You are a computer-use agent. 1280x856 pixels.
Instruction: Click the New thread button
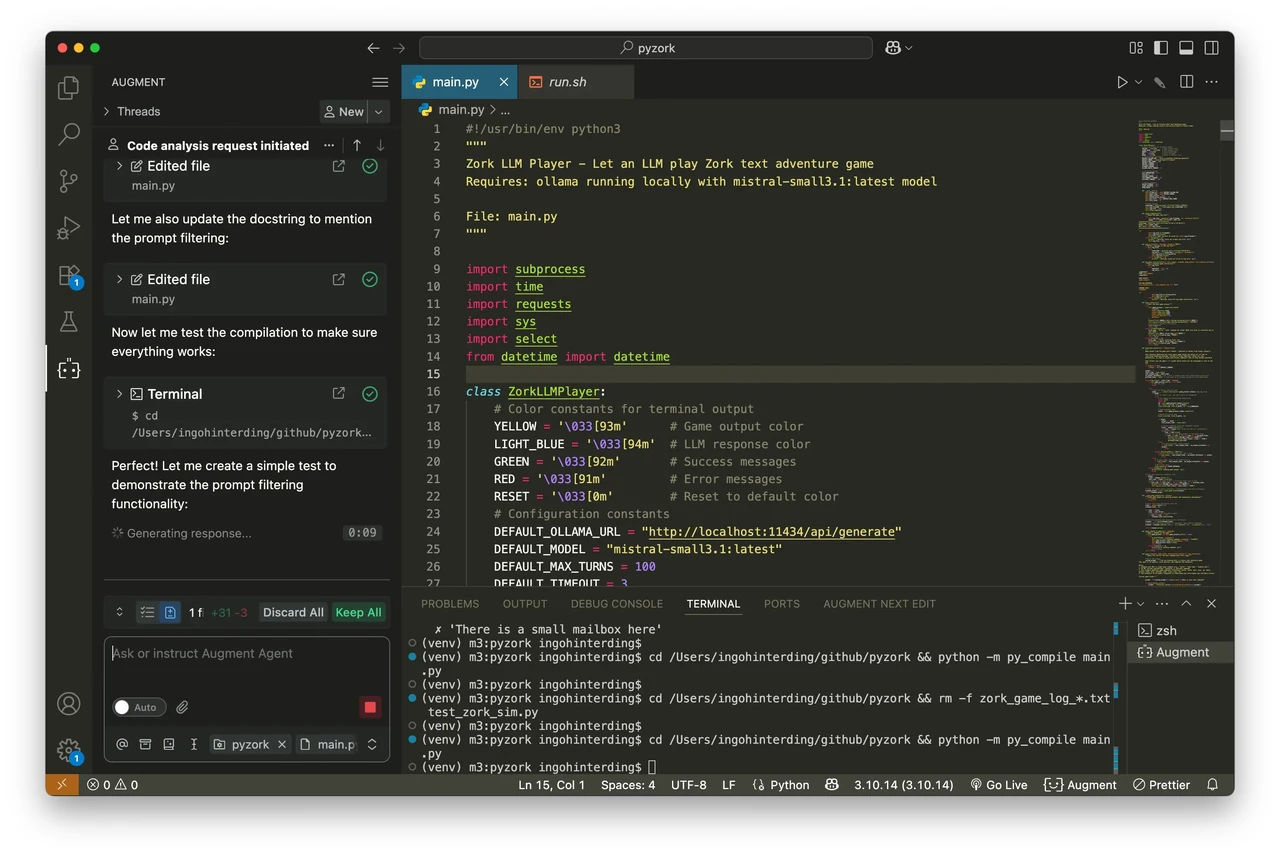344,112
